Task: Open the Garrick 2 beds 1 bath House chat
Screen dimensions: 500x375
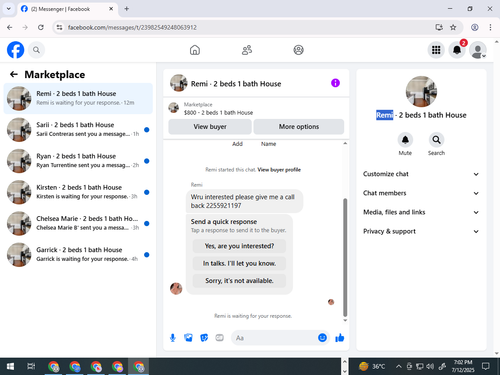Action: [x=78, y=255]
